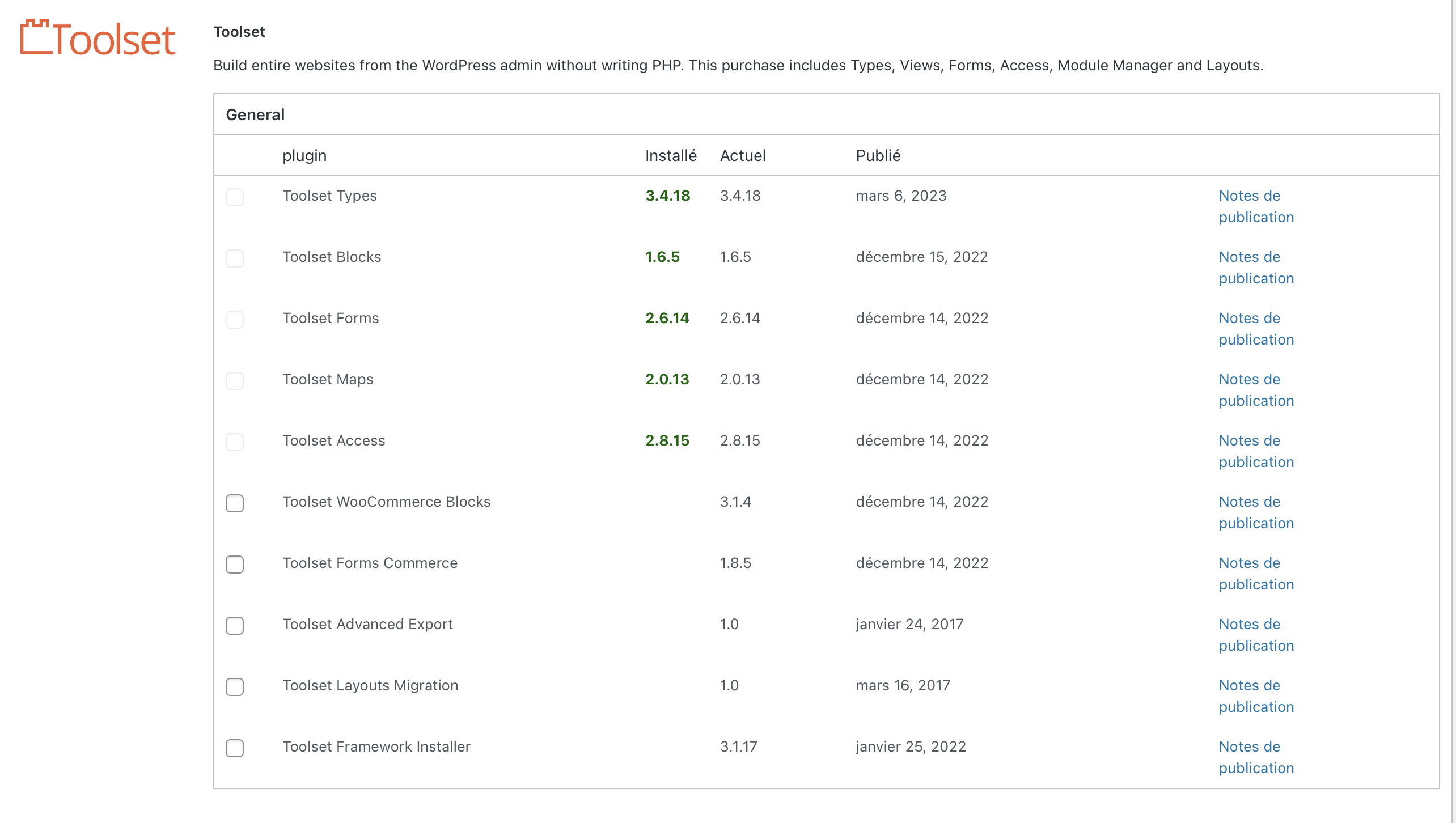This screenshot has height=823, width=1456.
Task: Click the 'Publié' column header
Action: click(878, 155)
